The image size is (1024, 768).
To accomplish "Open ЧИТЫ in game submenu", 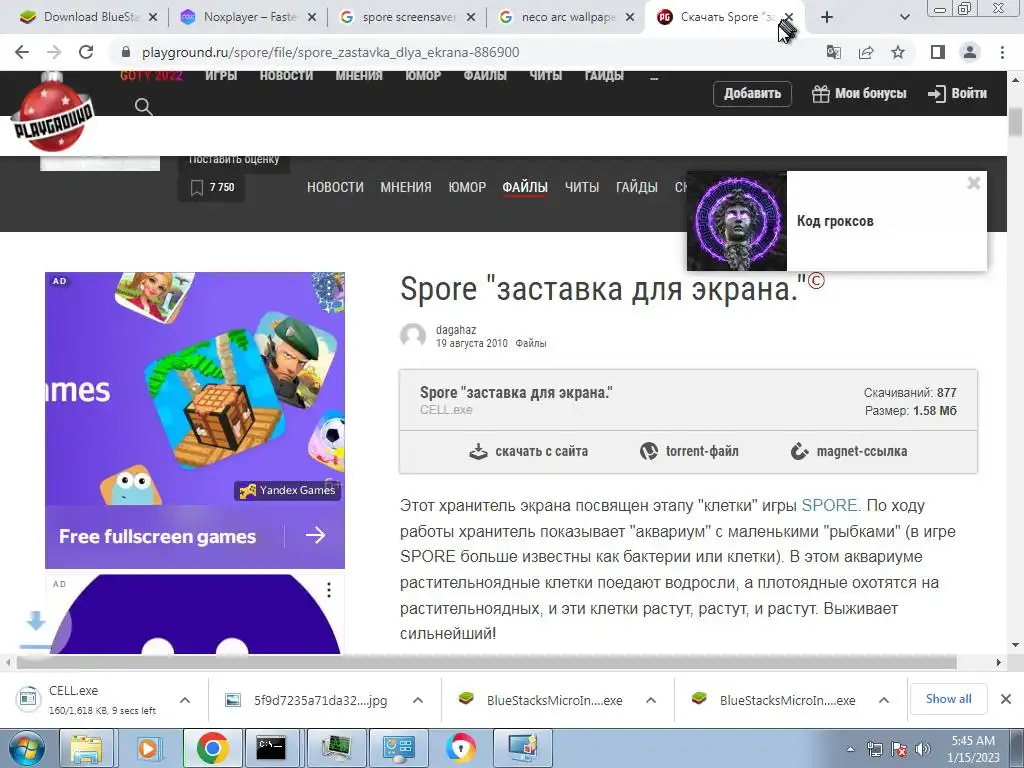I will point(581,187).
